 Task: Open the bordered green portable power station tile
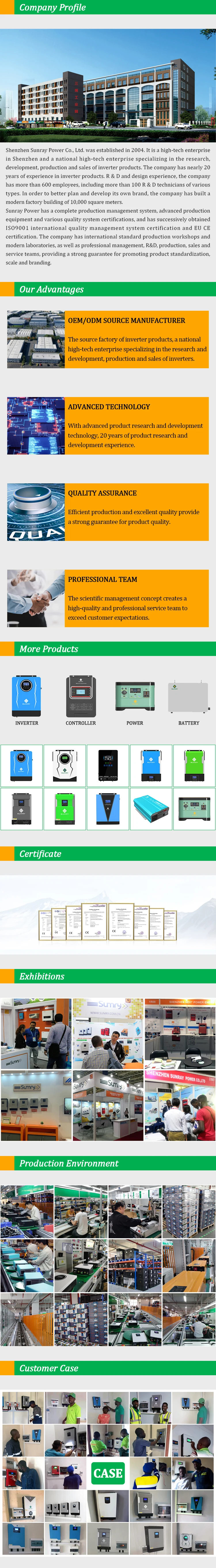[x=195, y=809]
